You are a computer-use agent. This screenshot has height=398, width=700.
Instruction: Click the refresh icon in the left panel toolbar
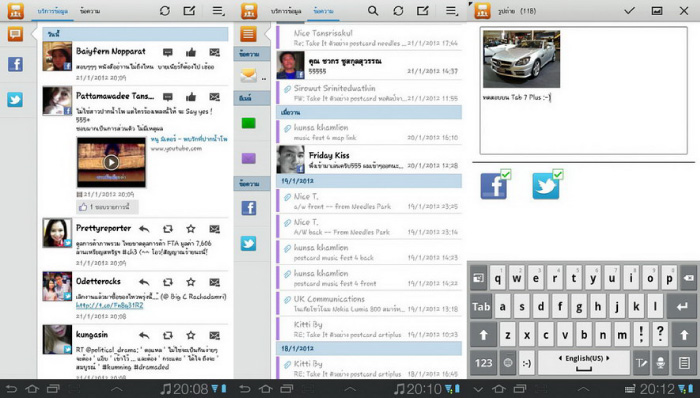[x=165, y=11]
